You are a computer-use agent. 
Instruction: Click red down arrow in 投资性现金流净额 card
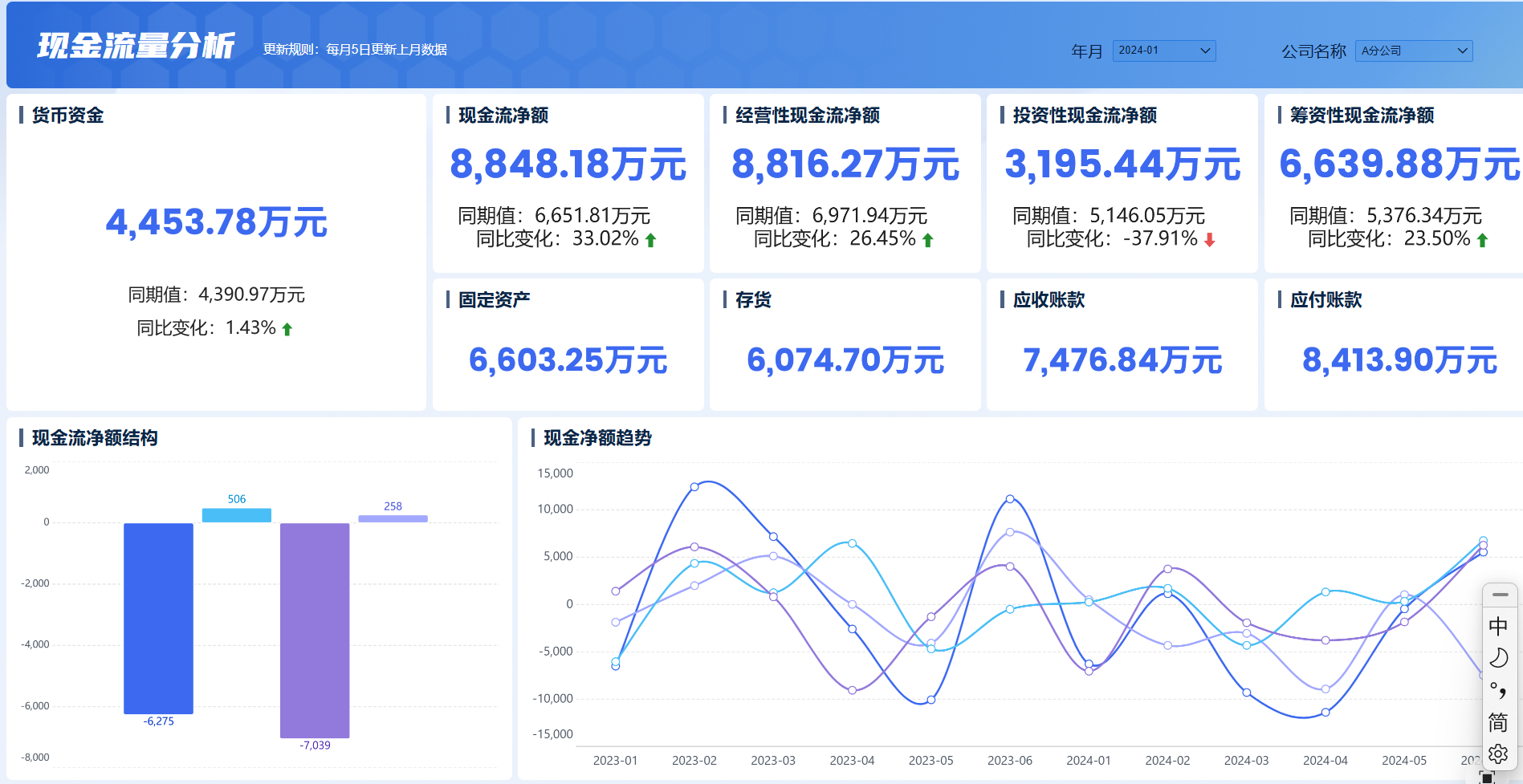point(1209,240)
